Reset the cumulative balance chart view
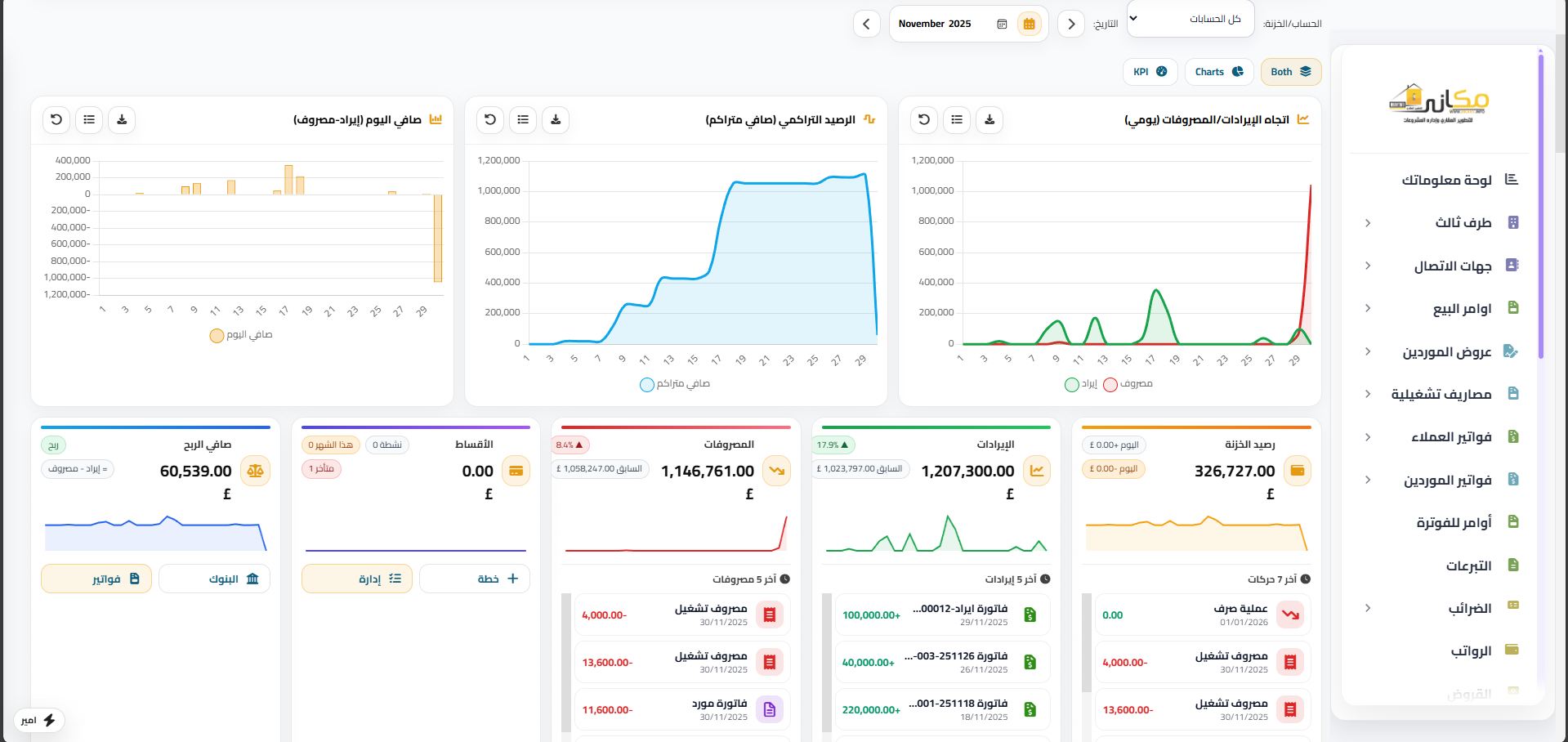Screen dimensions: 1568x742 click(490, 120)
